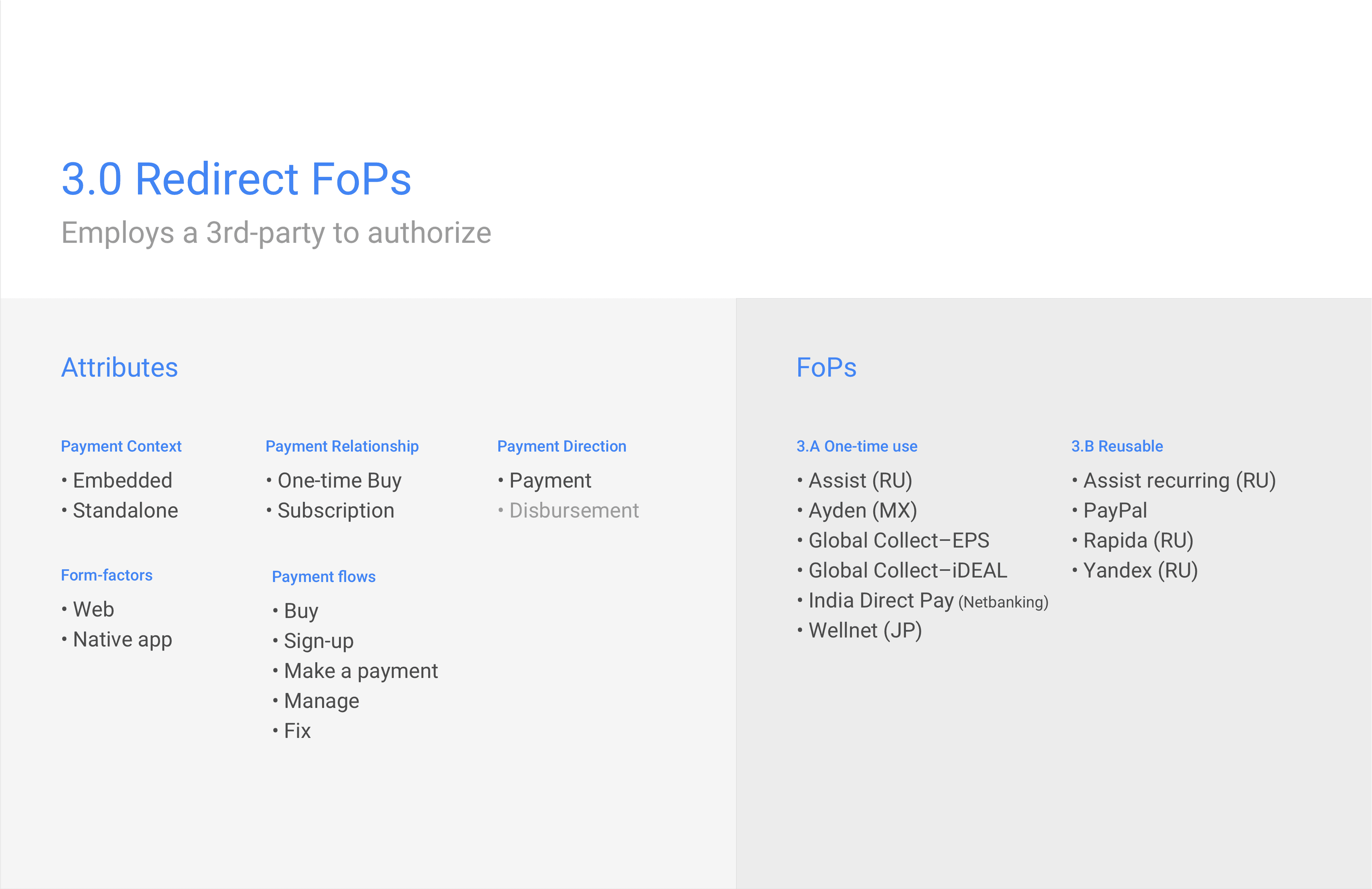Click the 3.A One-time use heading
This screenshot has height=889, width=1372.
click(857, 446)
